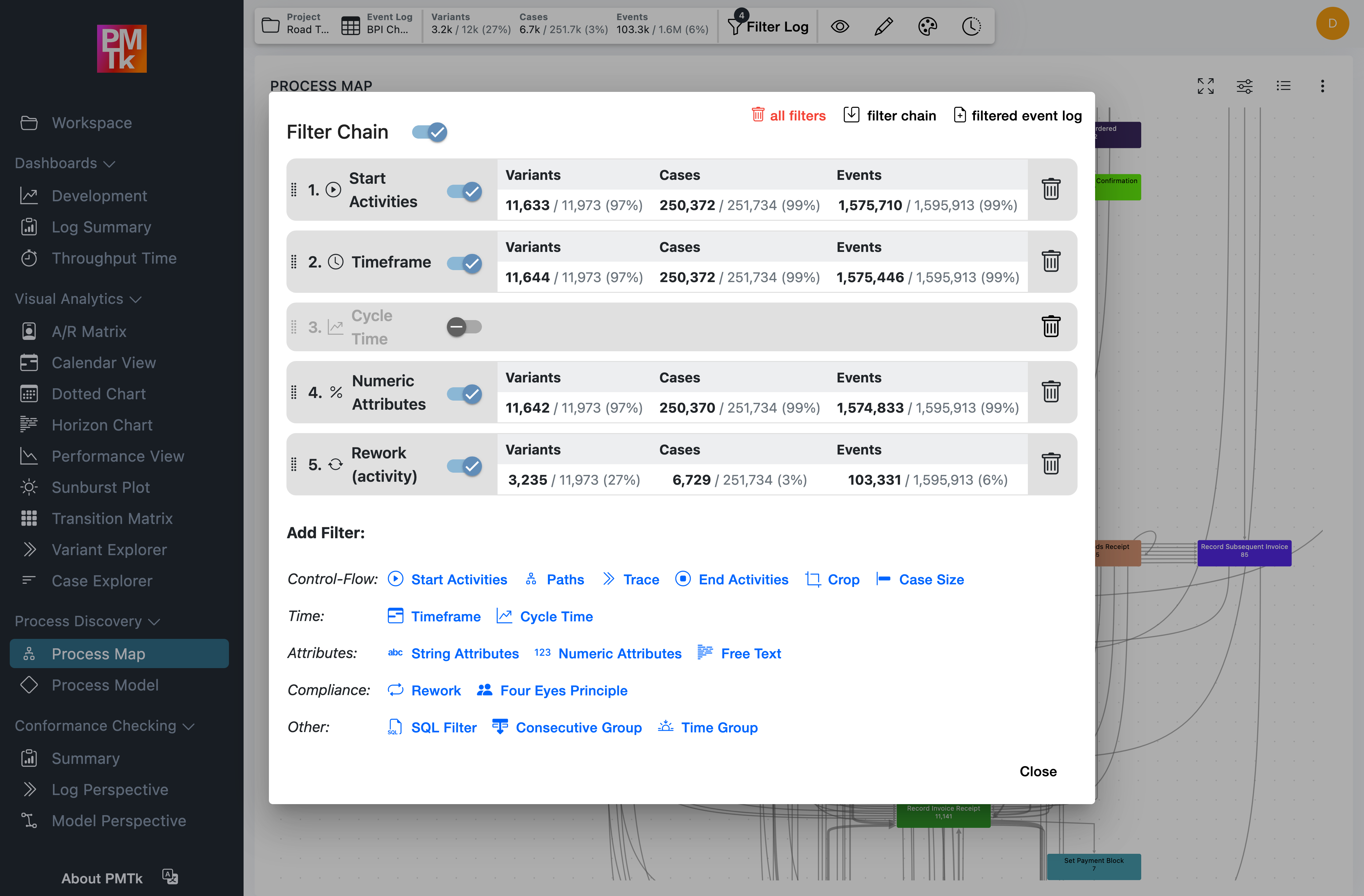This screenshot has width=1364, height=896.
Task: Delete the Cycle Time filter
Action: tap(1051, 326)
